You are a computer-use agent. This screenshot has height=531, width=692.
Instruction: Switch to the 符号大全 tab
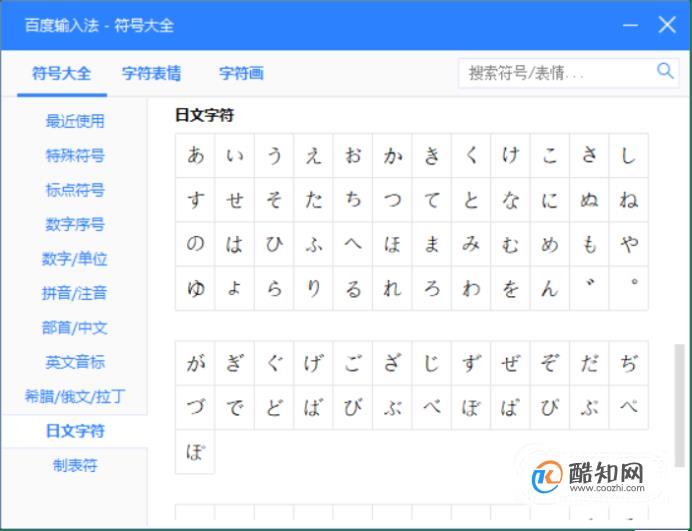(x=62, y=73)
